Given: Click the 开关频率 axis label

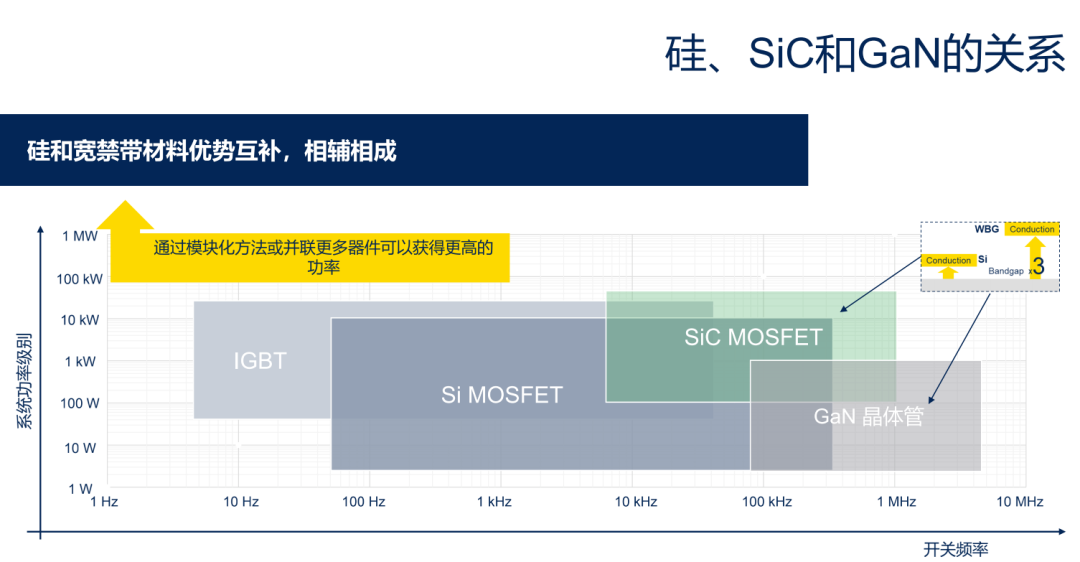Looking at the screenshot, I should click(955, 549).
